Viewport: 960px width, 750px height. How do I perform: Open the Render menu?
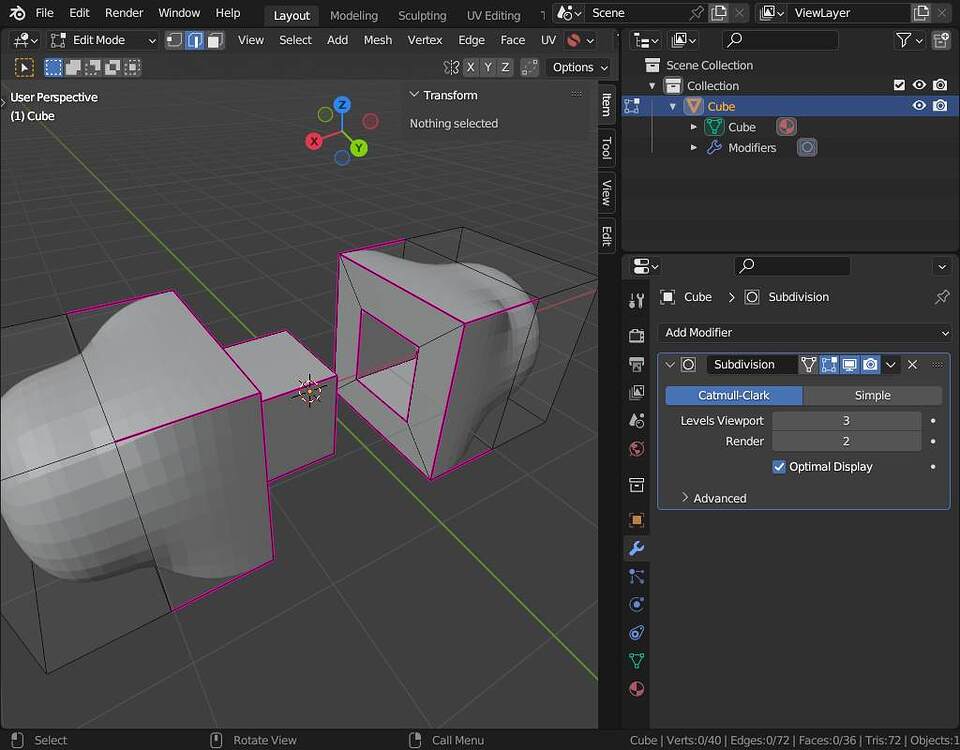coord(124,13)
